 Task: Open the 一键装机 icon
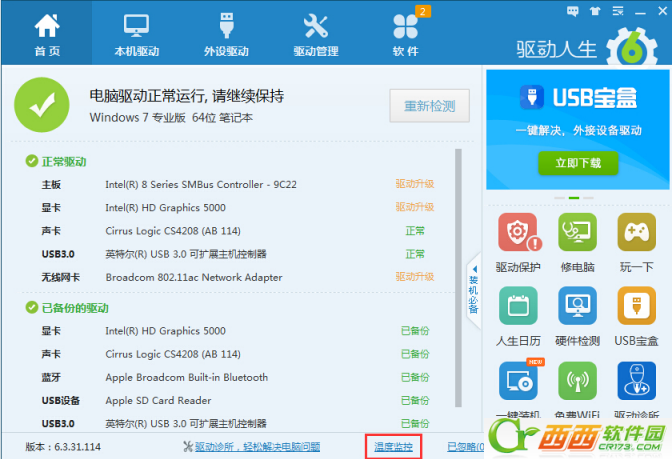(518, 381)
